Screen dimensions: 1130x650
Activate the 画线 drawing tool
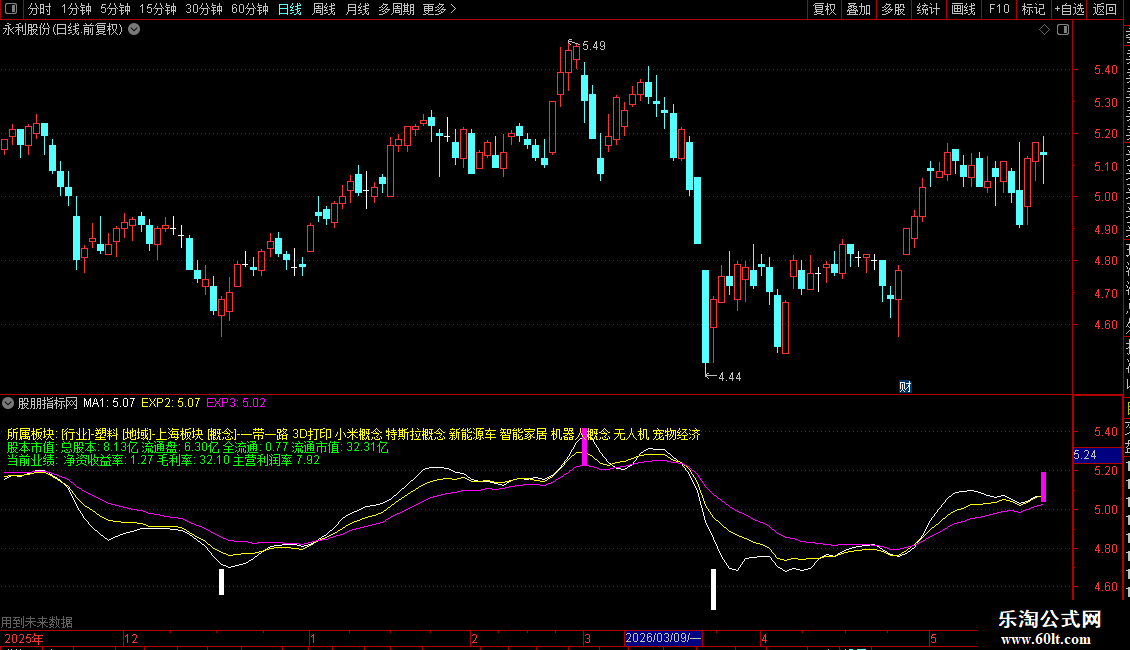(963, 9)
